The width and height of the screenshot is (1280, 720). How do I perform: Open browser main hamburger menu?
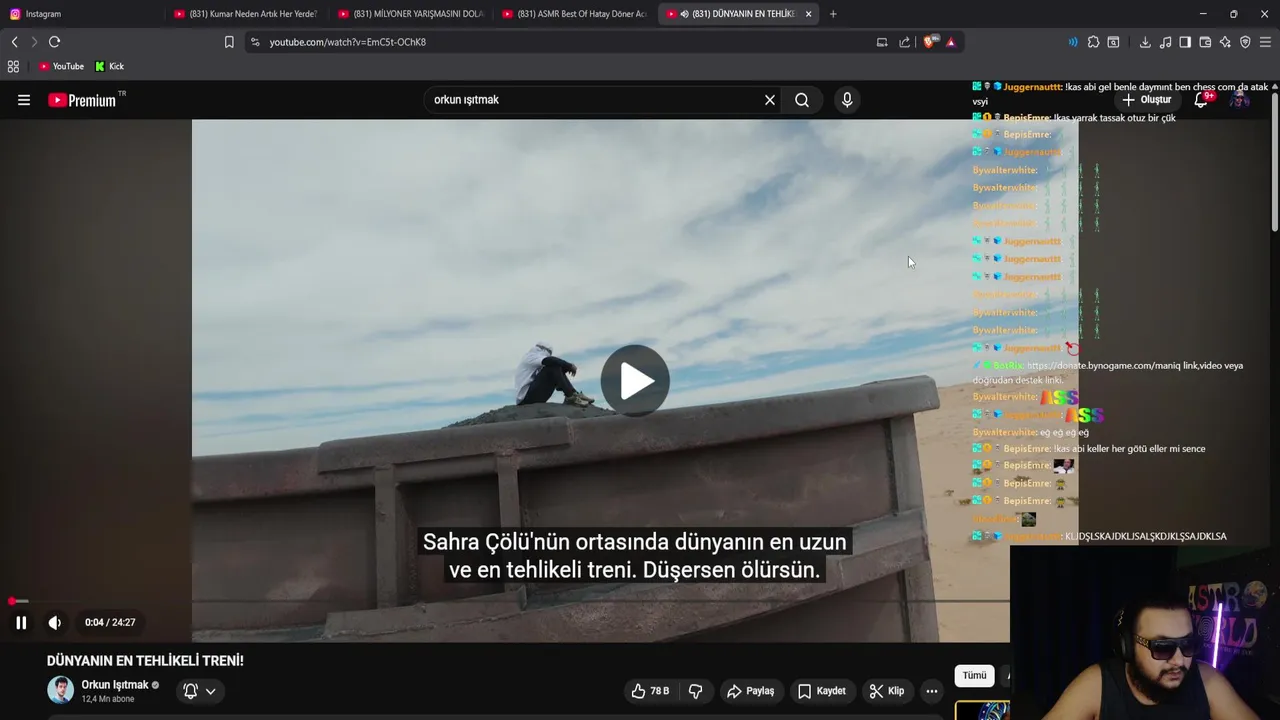pos(1265,42)
